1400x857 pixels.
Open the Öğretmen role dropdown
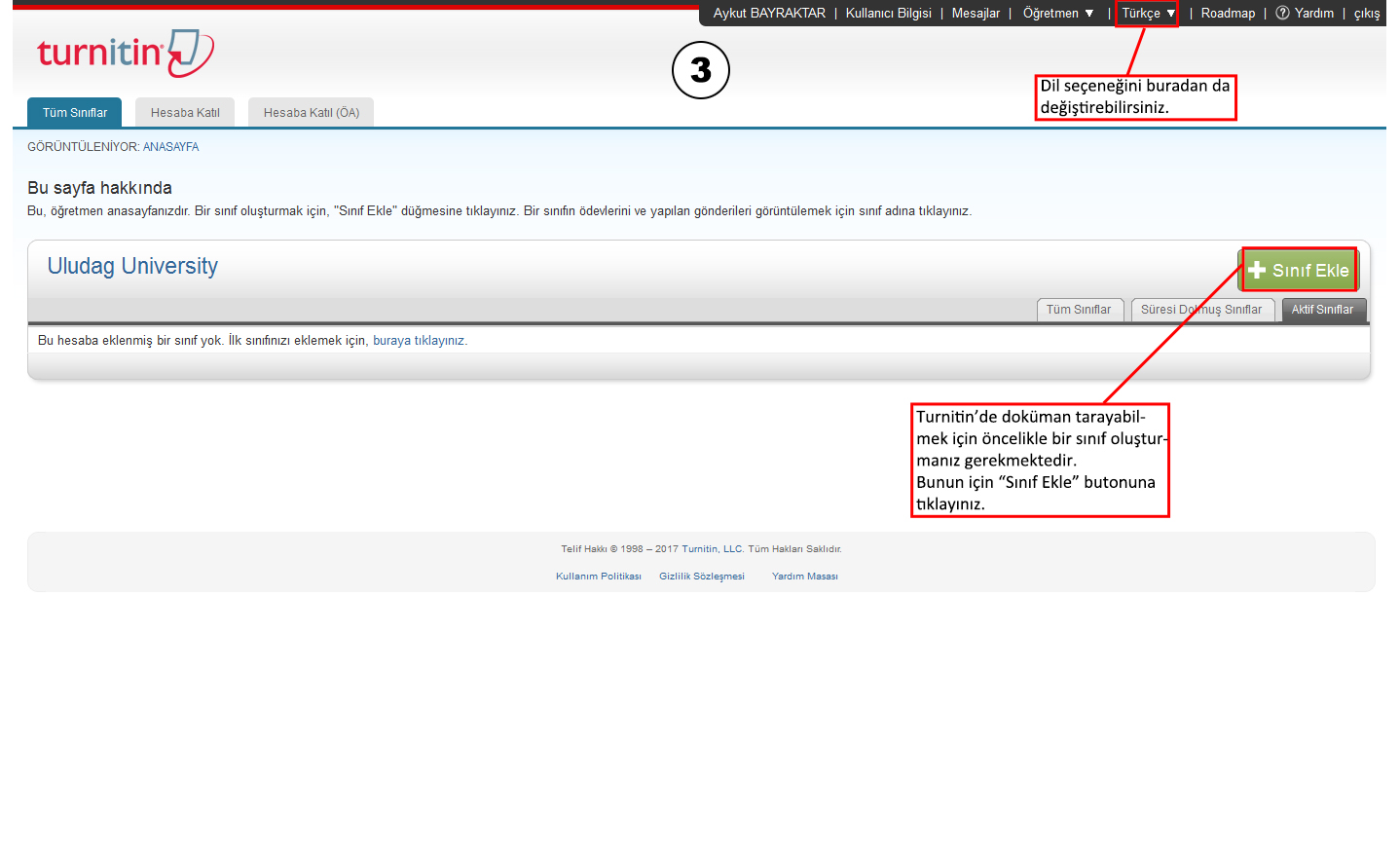(1058, 13)
